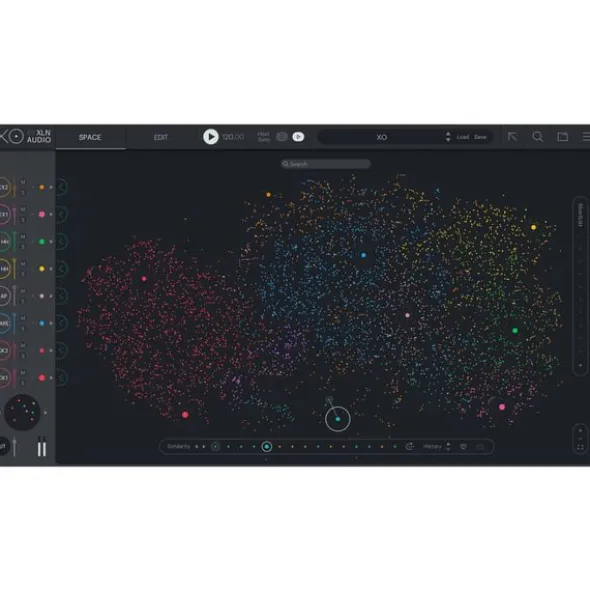Toggle the white Host Sync play button

pos(298,137)
